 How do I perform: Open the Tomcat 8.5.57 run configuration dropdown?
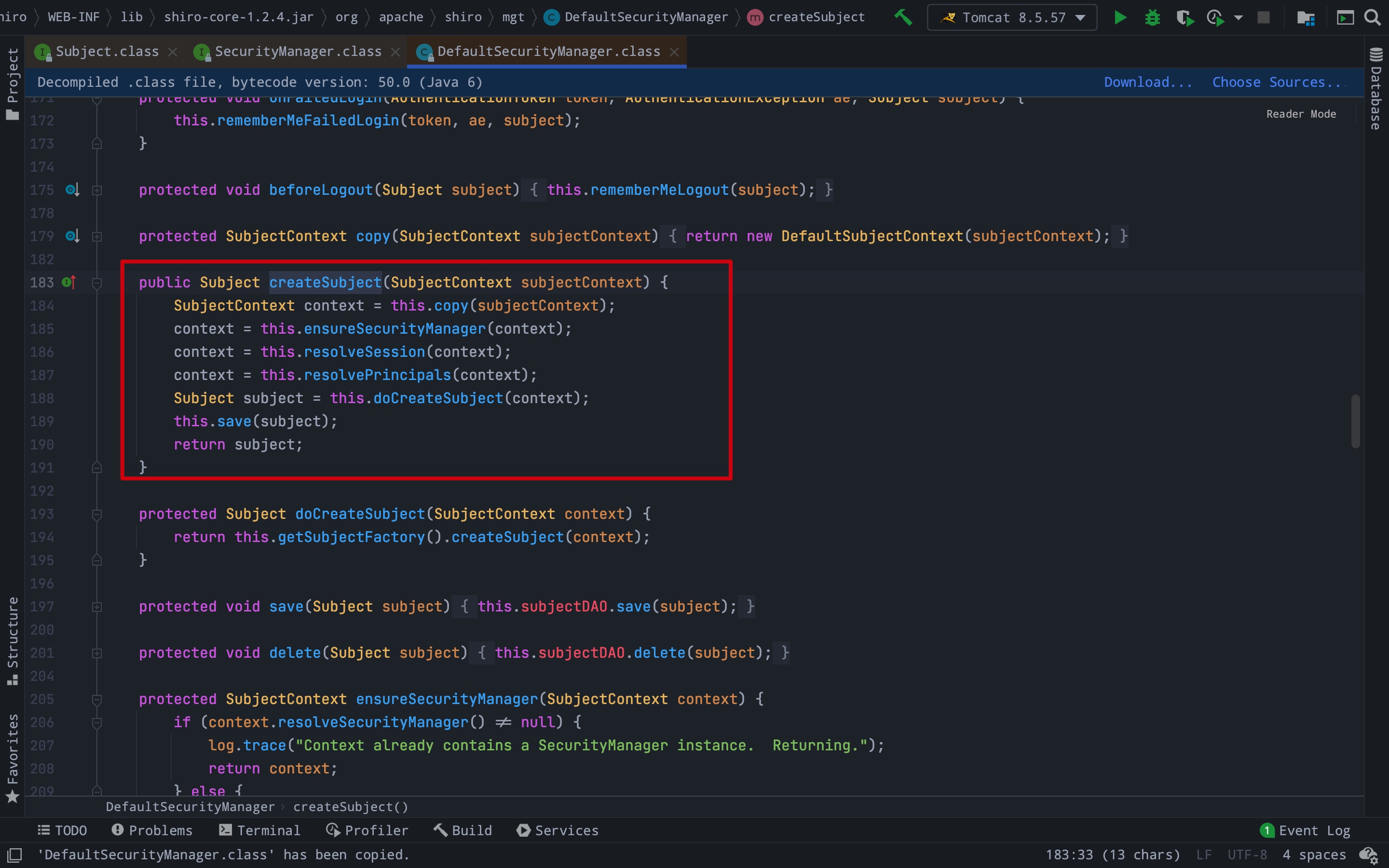click(1012, 17)
